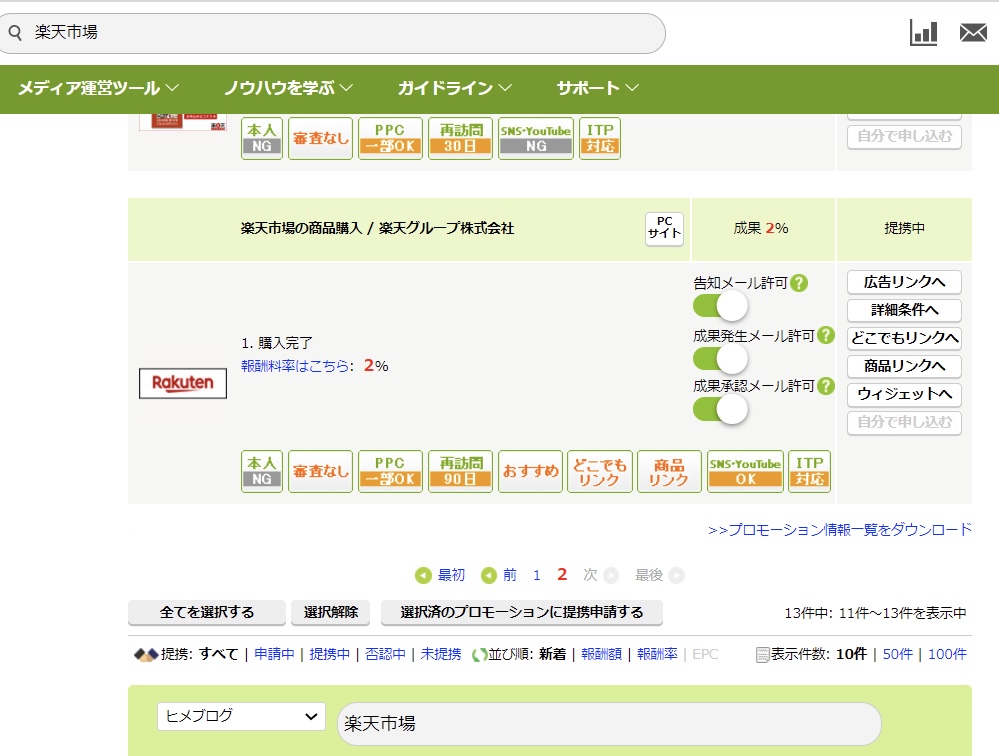Click the 広告リンクへ button
This screenshot has width=999, height=756.
[904, 282]
